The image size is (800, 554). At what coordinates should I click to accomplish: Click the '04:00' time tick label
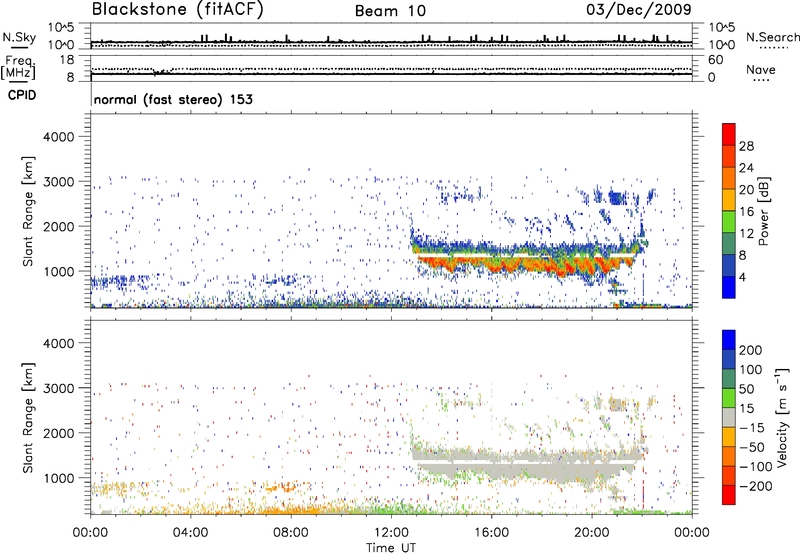pyautogui.click(x=190, y=533)
